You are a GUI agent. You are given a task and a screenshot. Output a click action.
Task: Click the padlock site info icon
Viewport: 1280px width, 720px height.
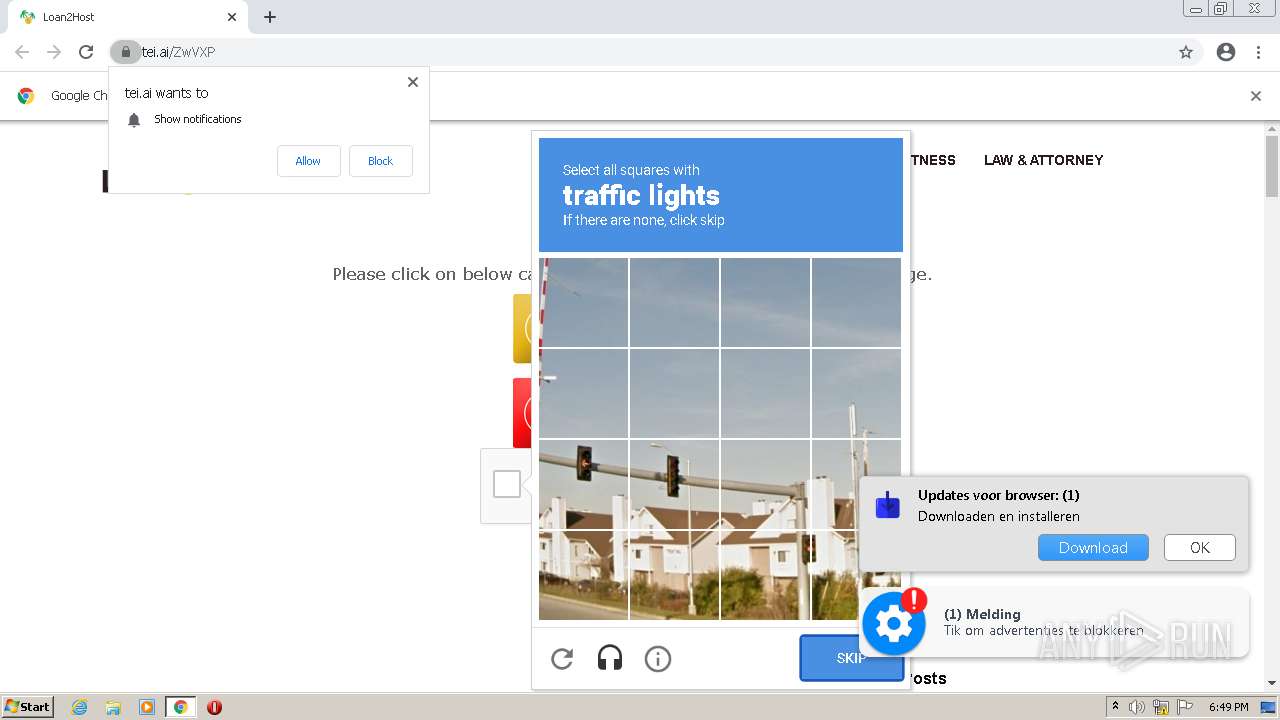point(125,52)
